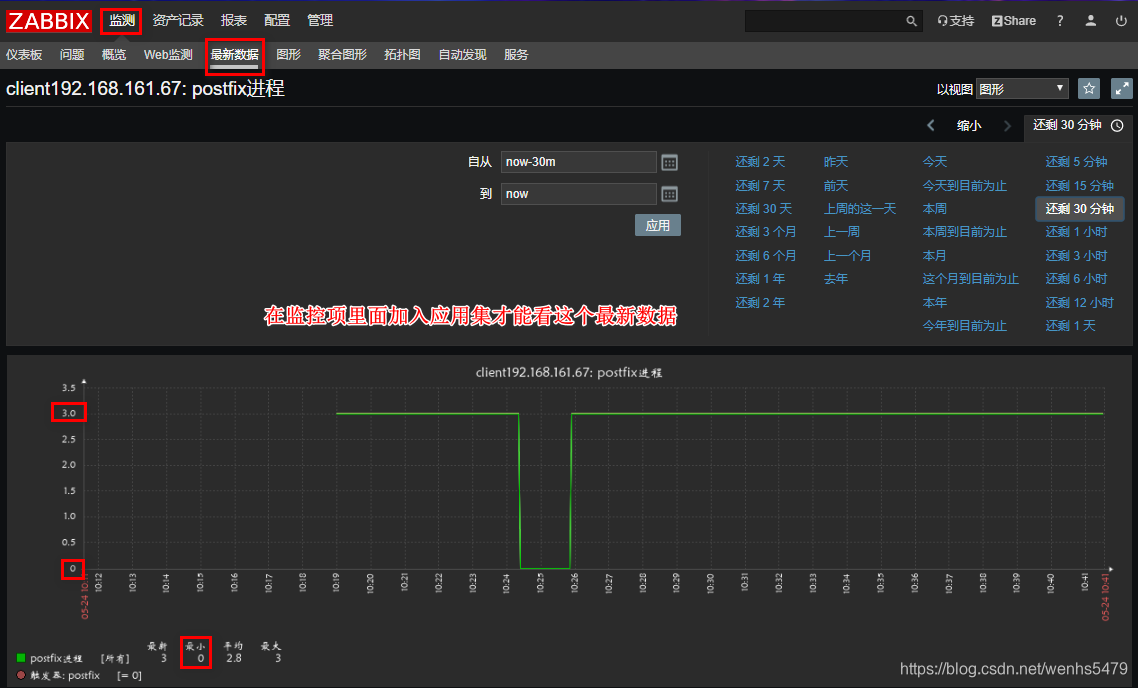1138x688 pixels.
Task: Shift time range right with arrow
Action: coord(1007,126)
